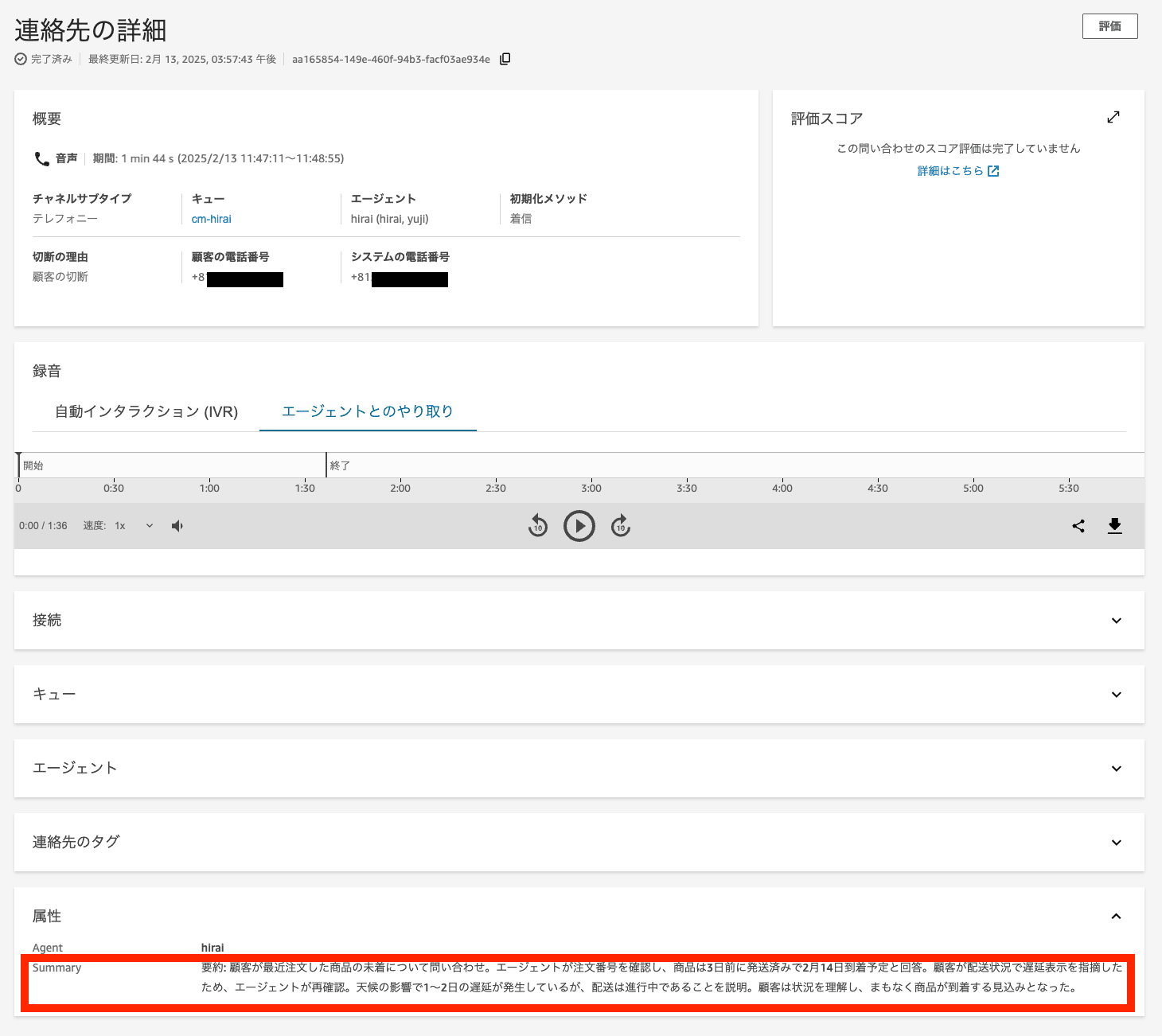Viewport: 1162px width, 1036px height.
Task: Click the 音声 phone icon in 概要
Action: tap(41, 158)
